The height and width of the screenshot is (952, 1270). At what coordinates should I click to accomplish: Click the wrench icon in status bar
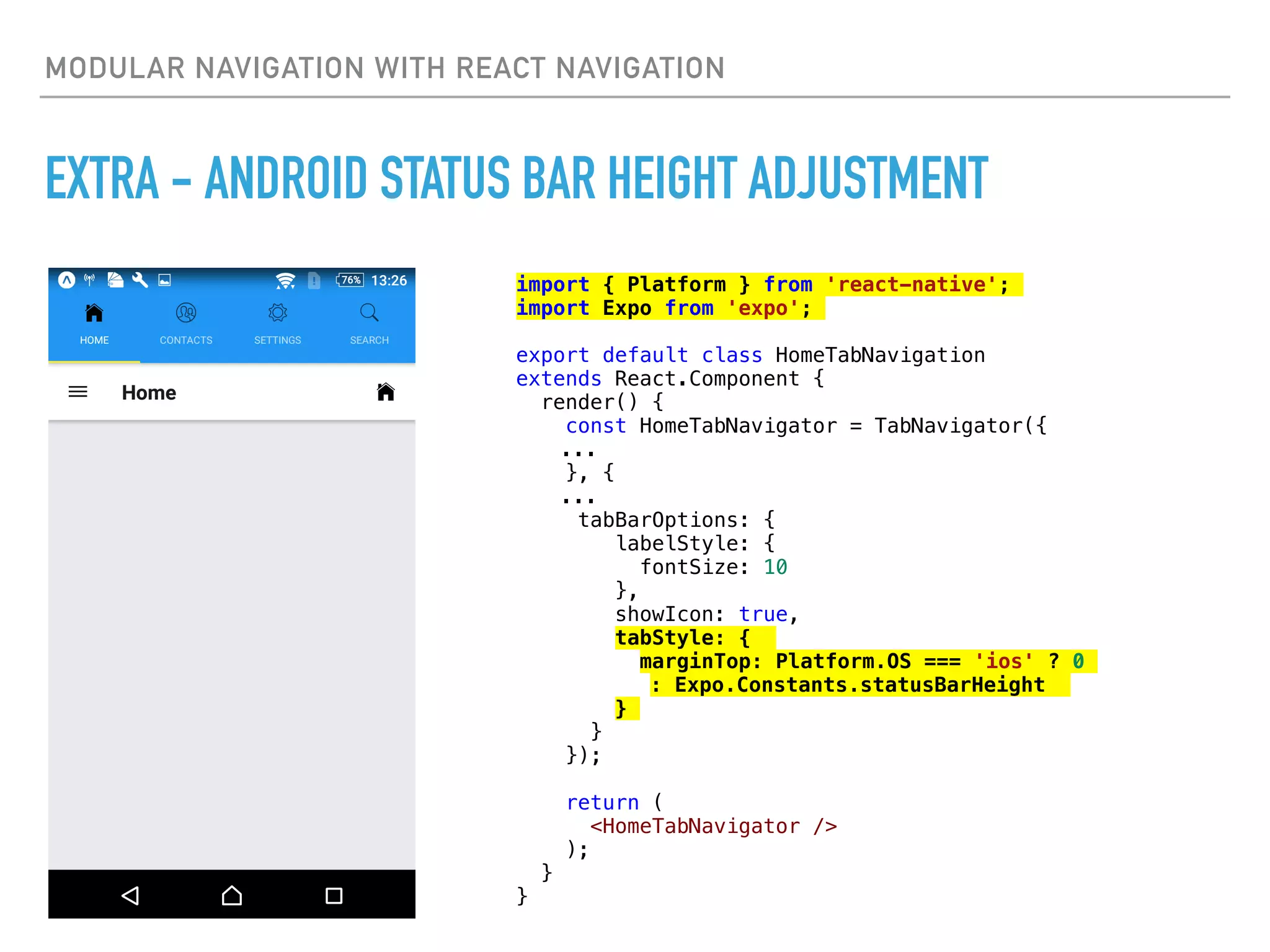(x=140, y=280)
